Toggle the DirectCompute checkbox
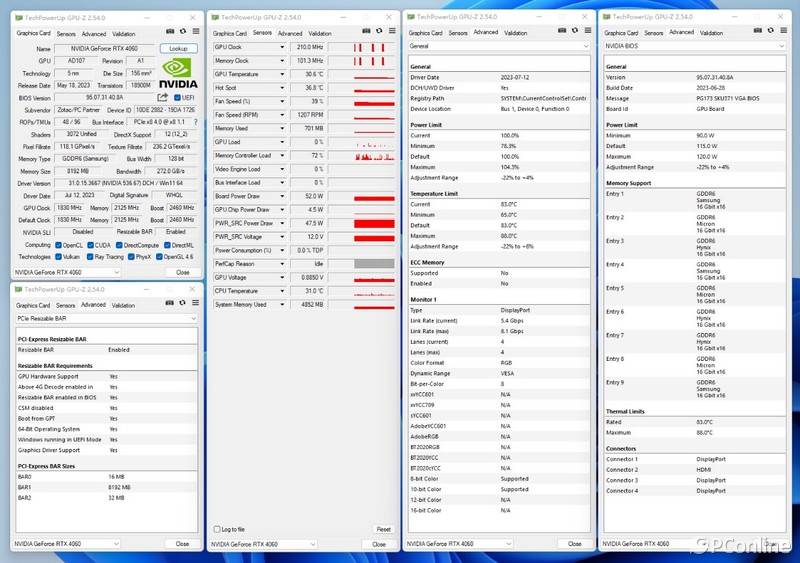The image size is (800, 563). point(119,246)
